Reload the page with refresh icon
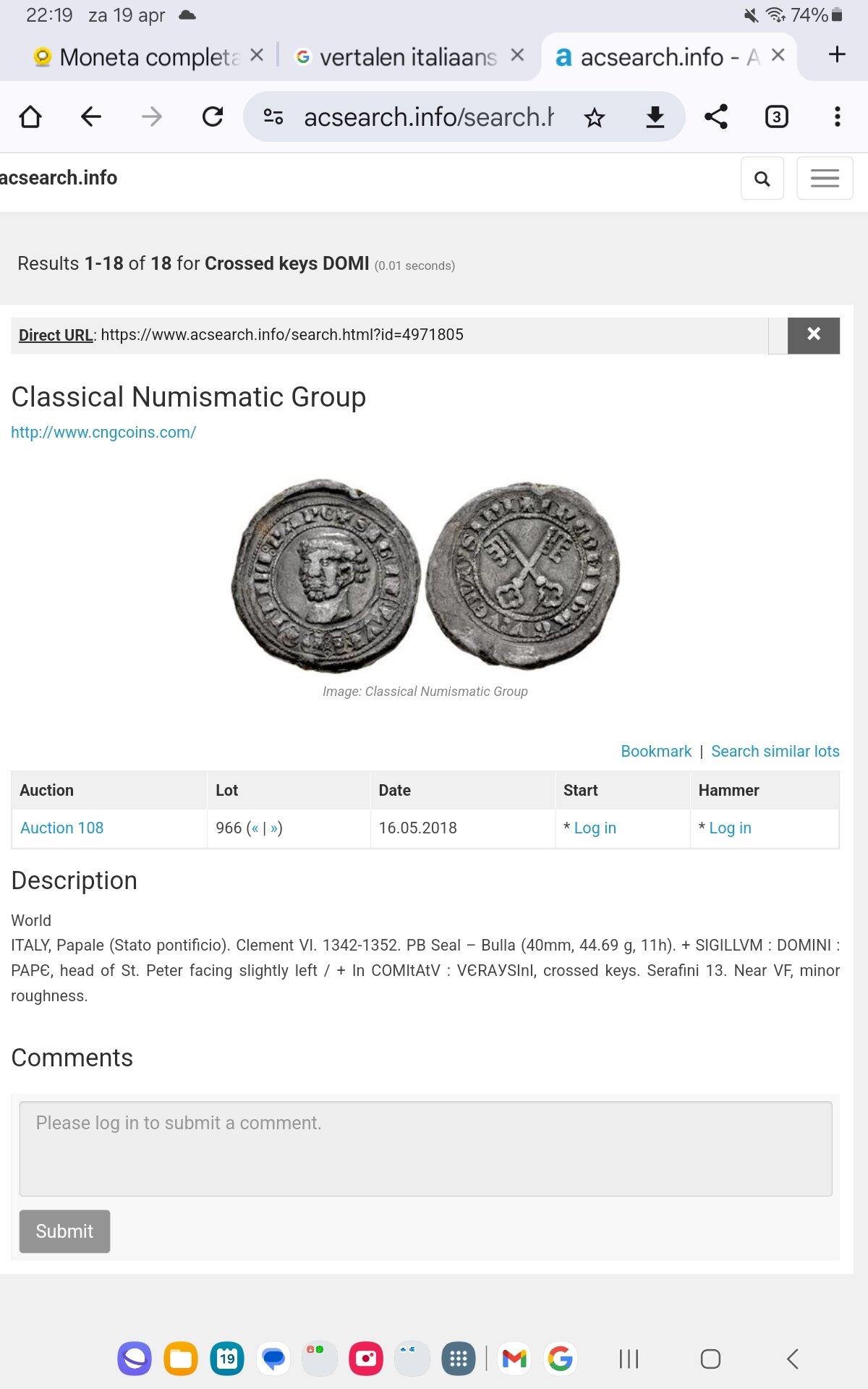This screenshot has height=1389, width=868. pyautogui.click(x=212, y=116)
